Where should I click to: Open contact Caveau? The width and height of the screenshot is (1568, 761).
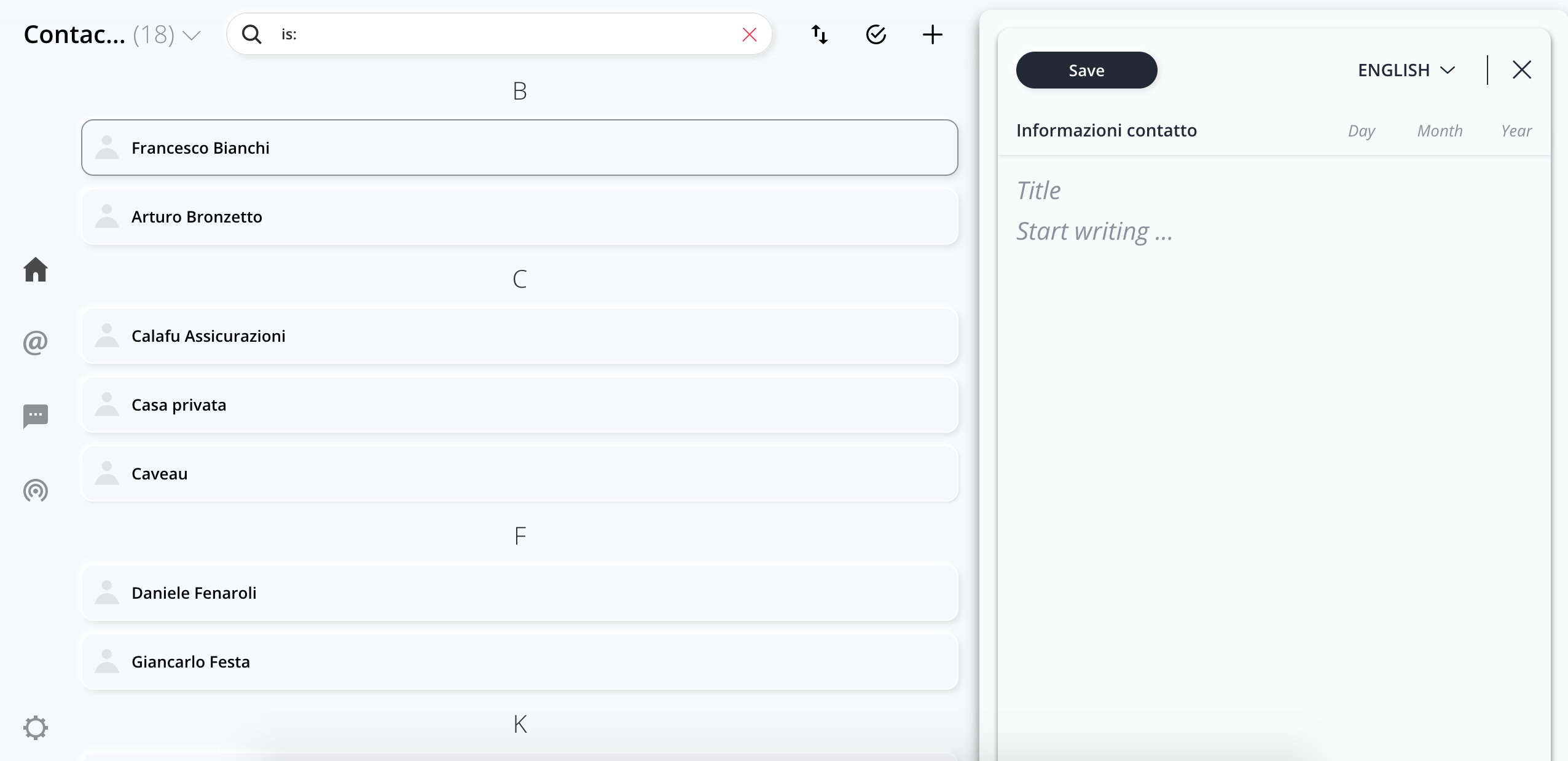(520, 473)
